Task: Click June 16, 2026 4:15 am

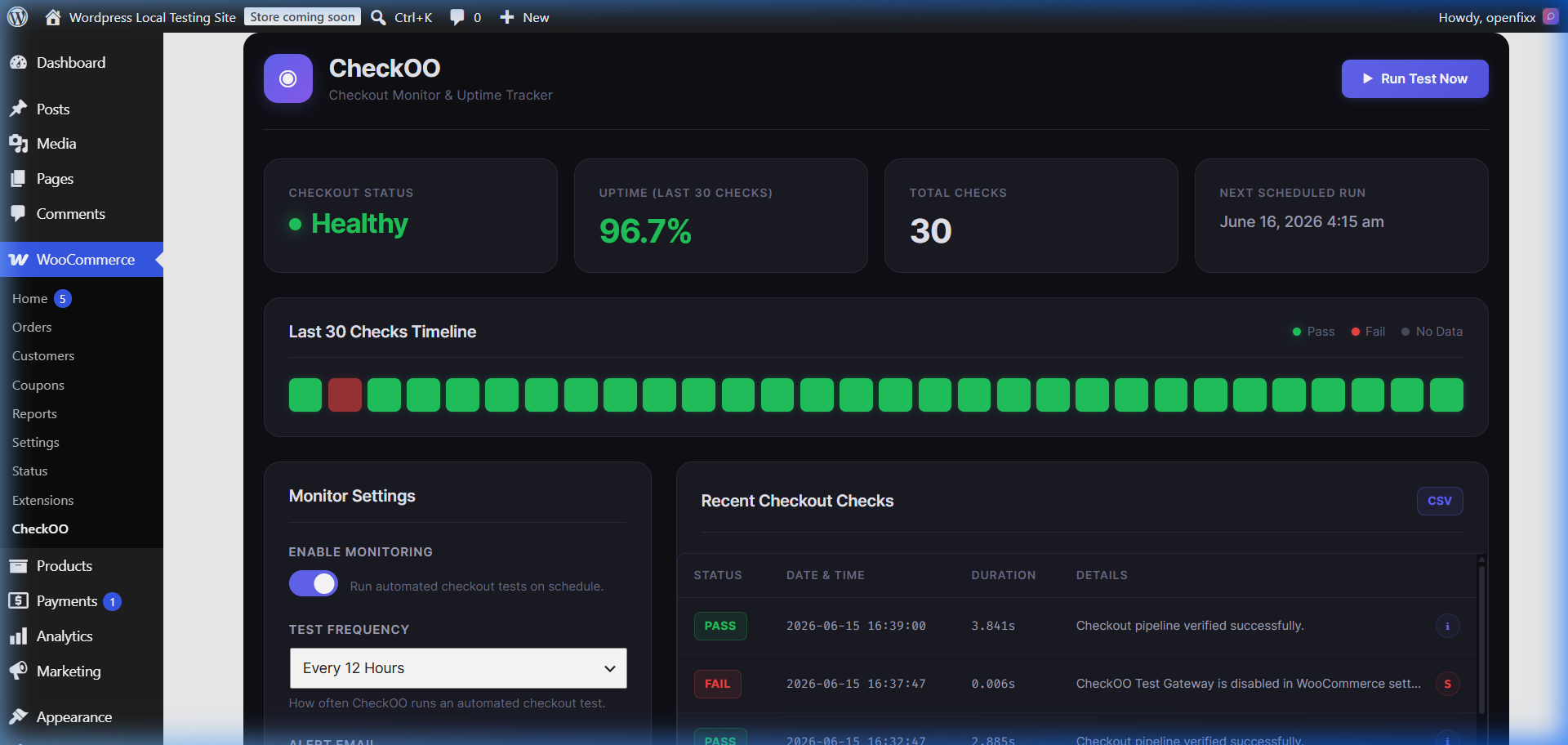Action: pyautogui.click(x=1302, y=222)
